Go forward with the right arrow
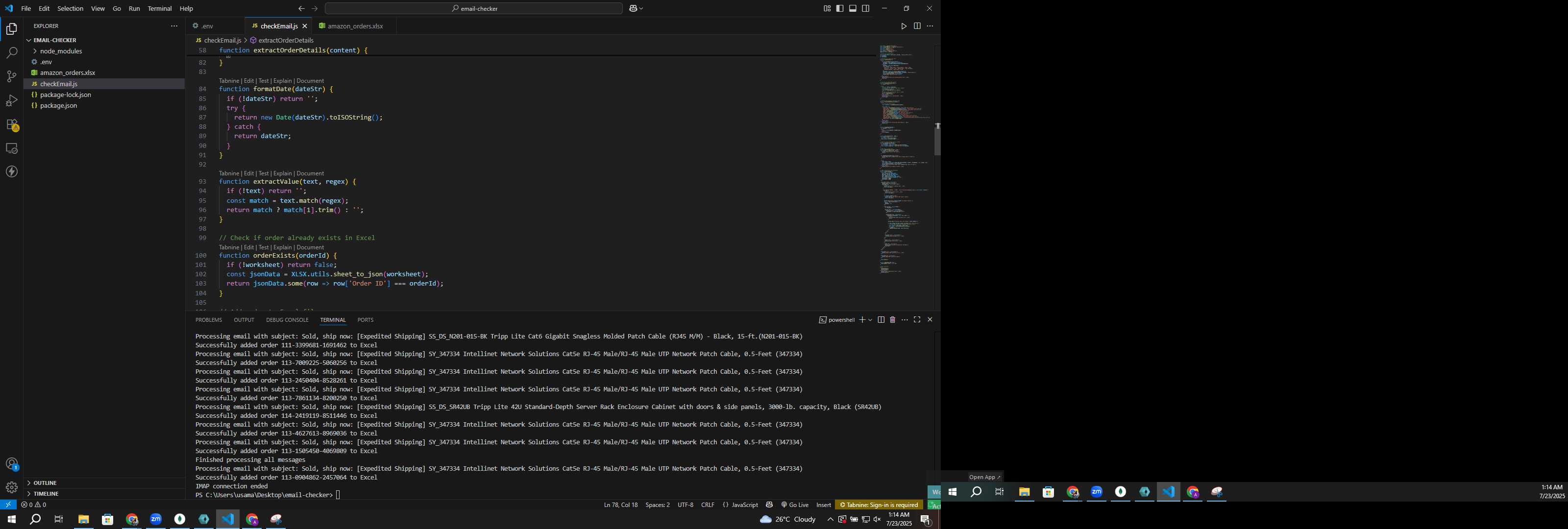Screen dimensions: 1568x529 pyautogui.click(x=315, y=8)
